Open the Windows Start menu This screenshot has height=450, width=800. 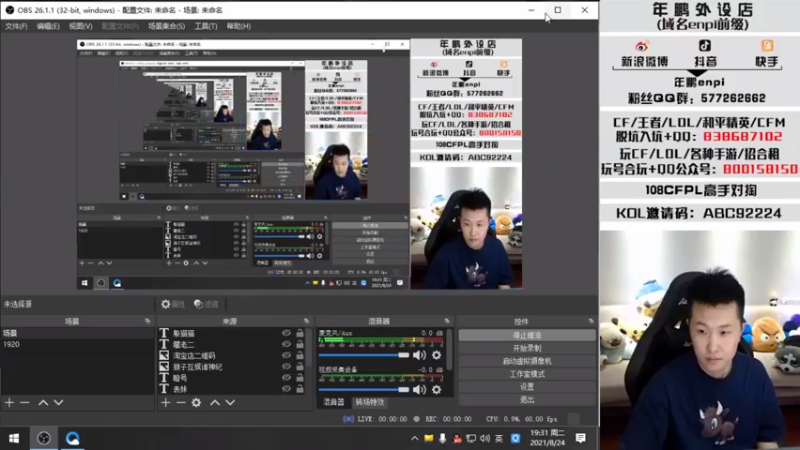point(14,438)
